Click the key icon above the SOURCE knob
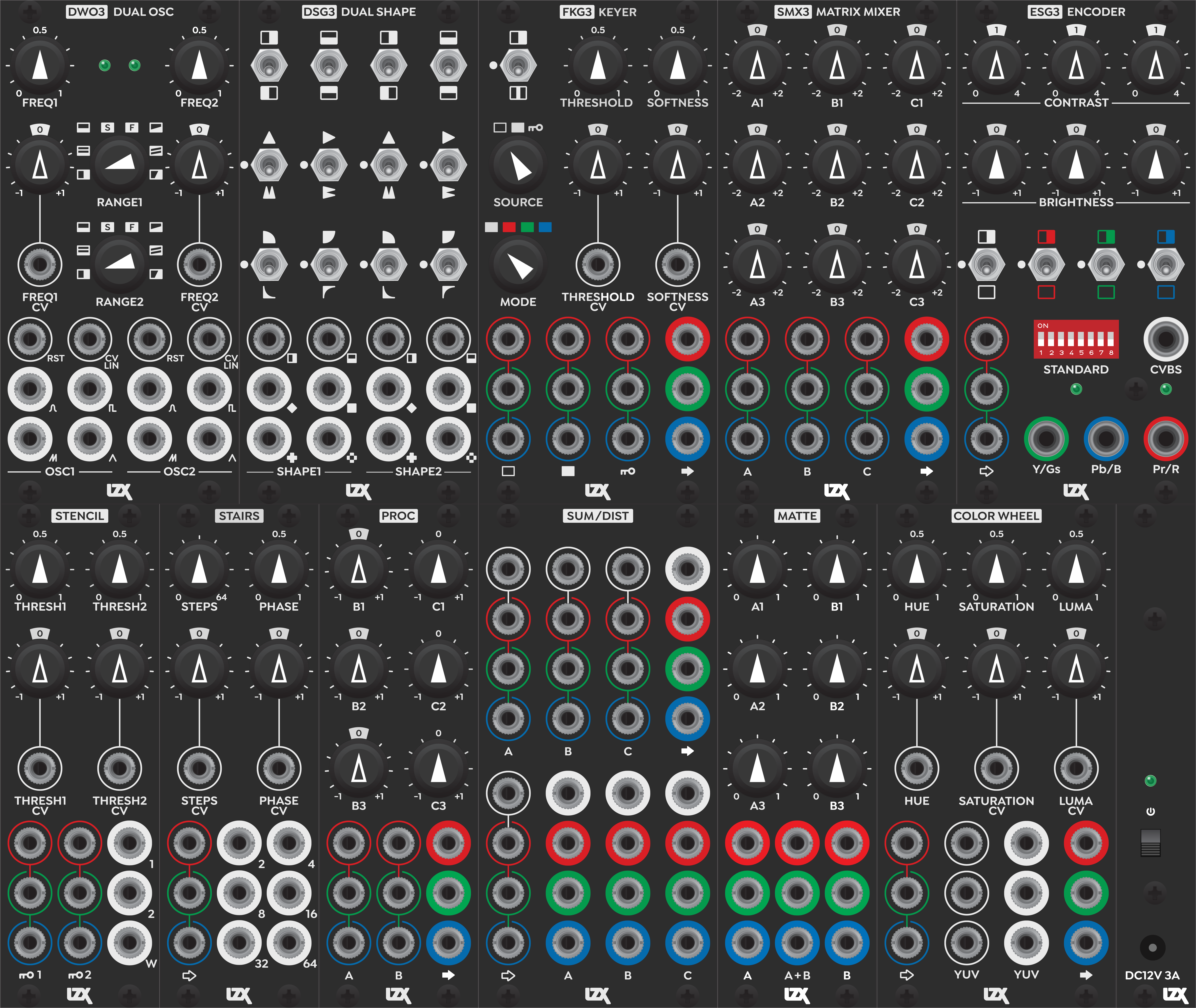The height and width of the screenshot is (1008, 1196). [x=536, y=127]
